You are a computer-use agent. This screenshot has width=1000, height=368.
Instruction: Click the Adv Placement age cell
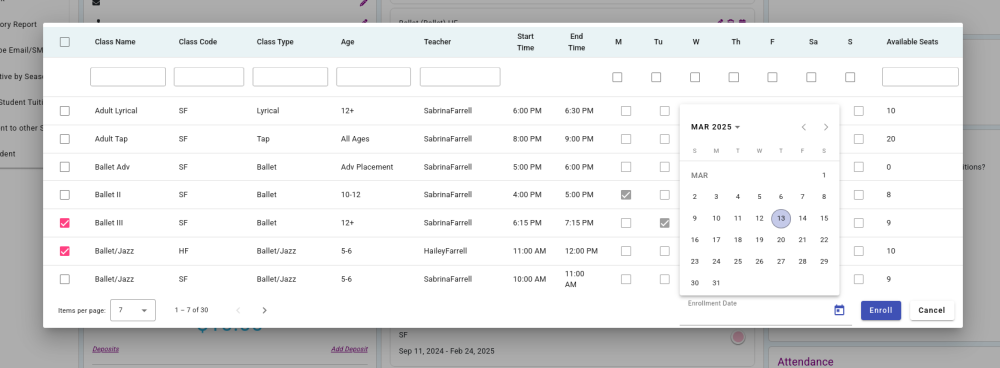[x=367, y=167]
